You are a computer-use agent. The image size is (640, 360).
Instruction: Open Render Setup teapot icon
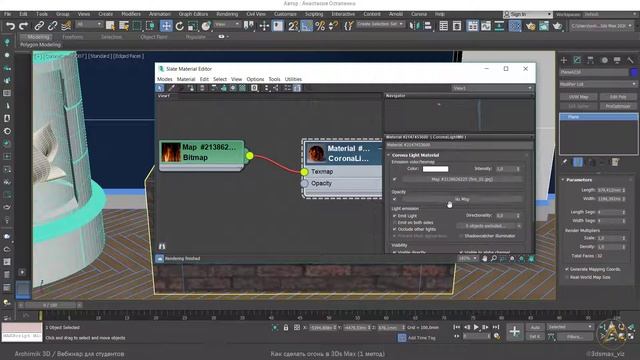pyautogui.click(x=531, y=26)
